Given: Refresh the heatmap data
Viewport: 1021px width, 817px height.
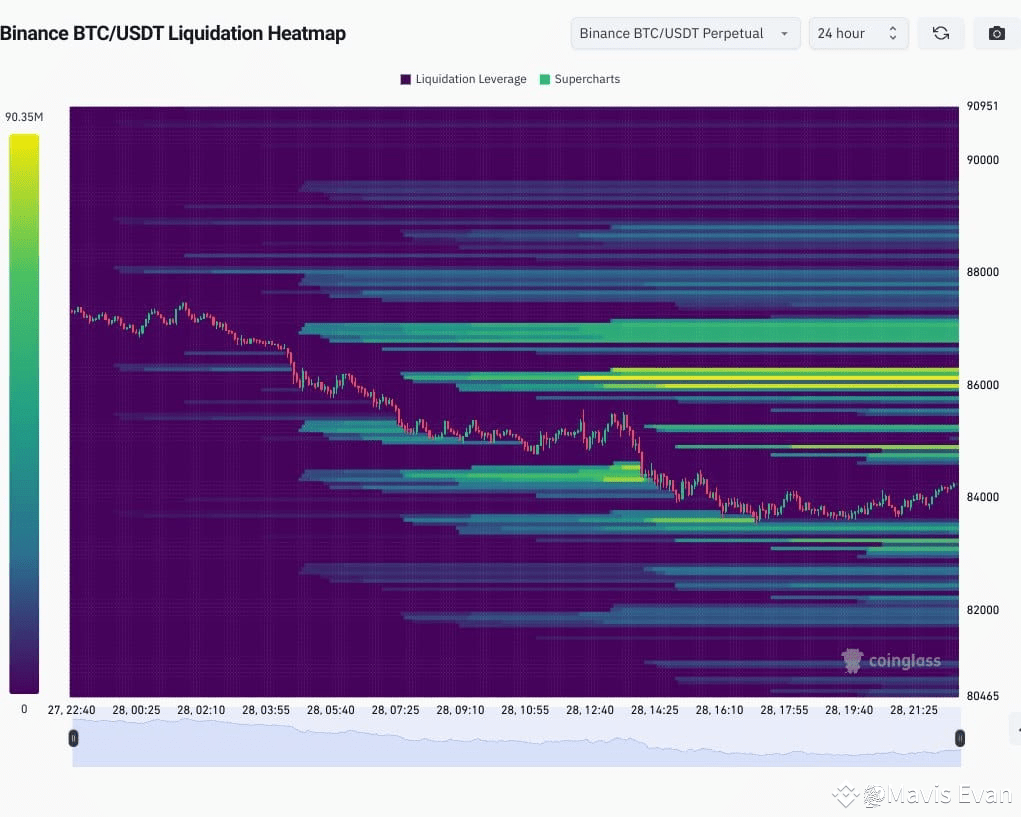Looking at the screenshot, I should (940, 33).
